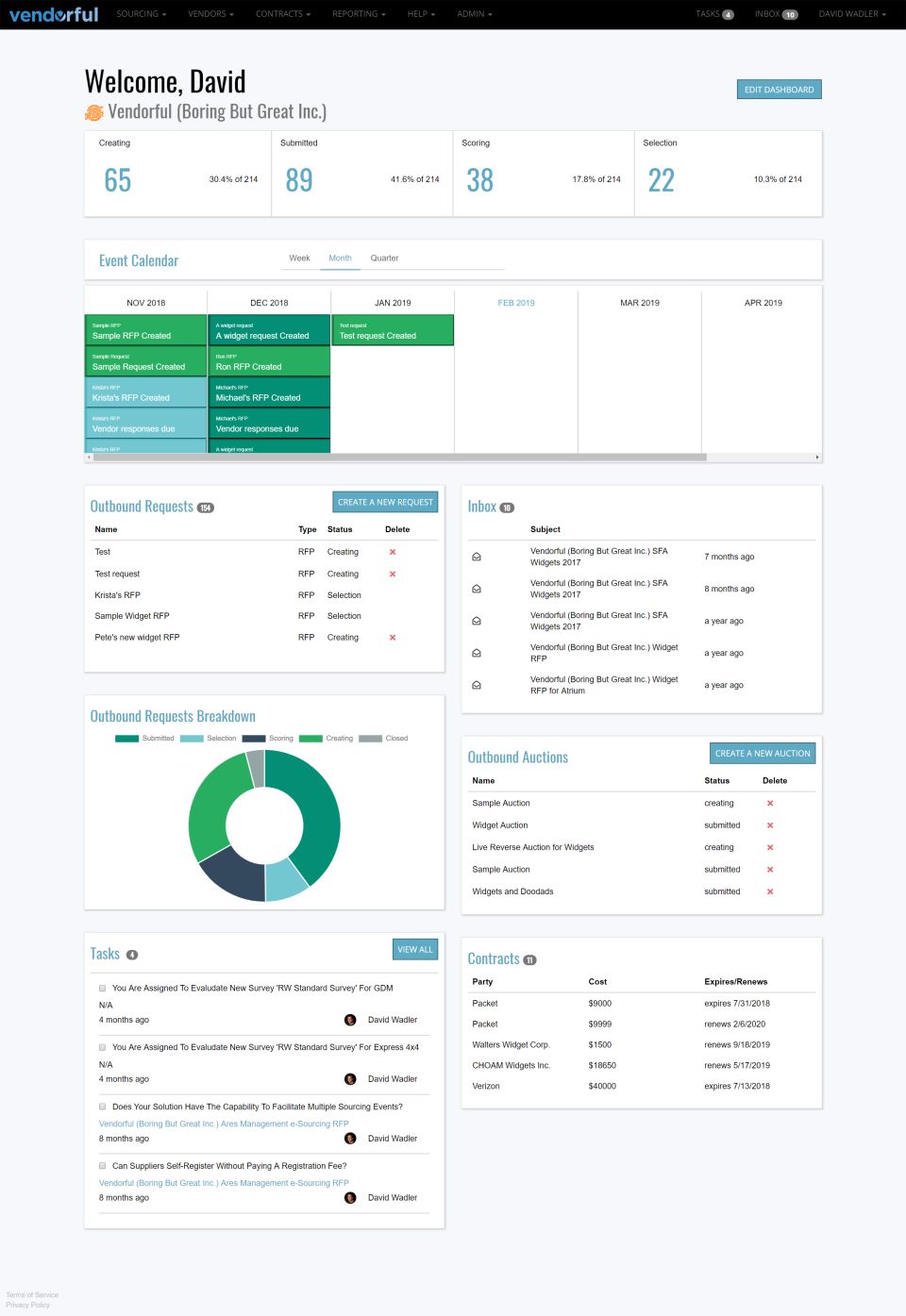Check the GDM survey evaluation task

[x=103, y=989]
